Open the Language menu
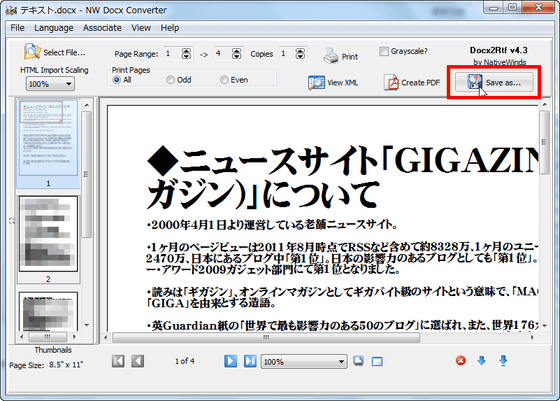The width and height of the screenshot is (560, 401). tap(54, 28)
